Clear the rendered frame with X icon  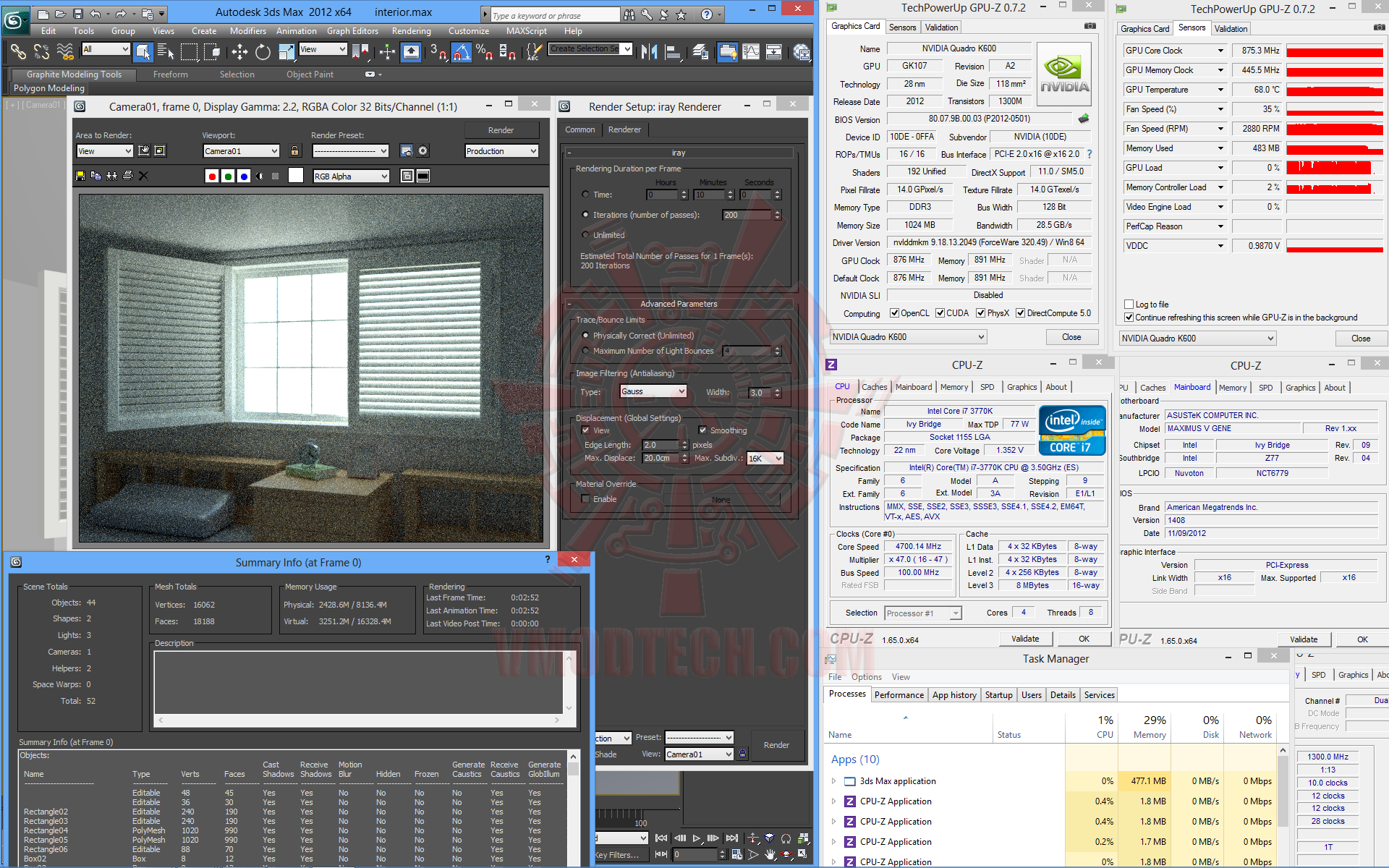[143, 176]
